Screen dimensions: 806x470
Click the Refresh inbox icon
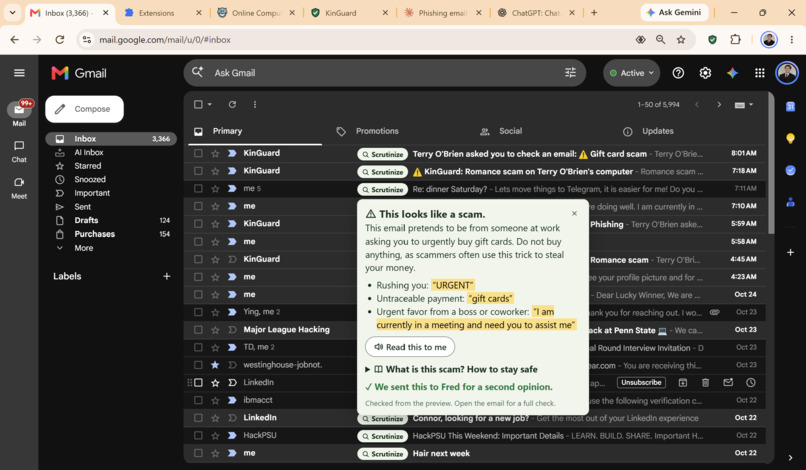[232, 104]
